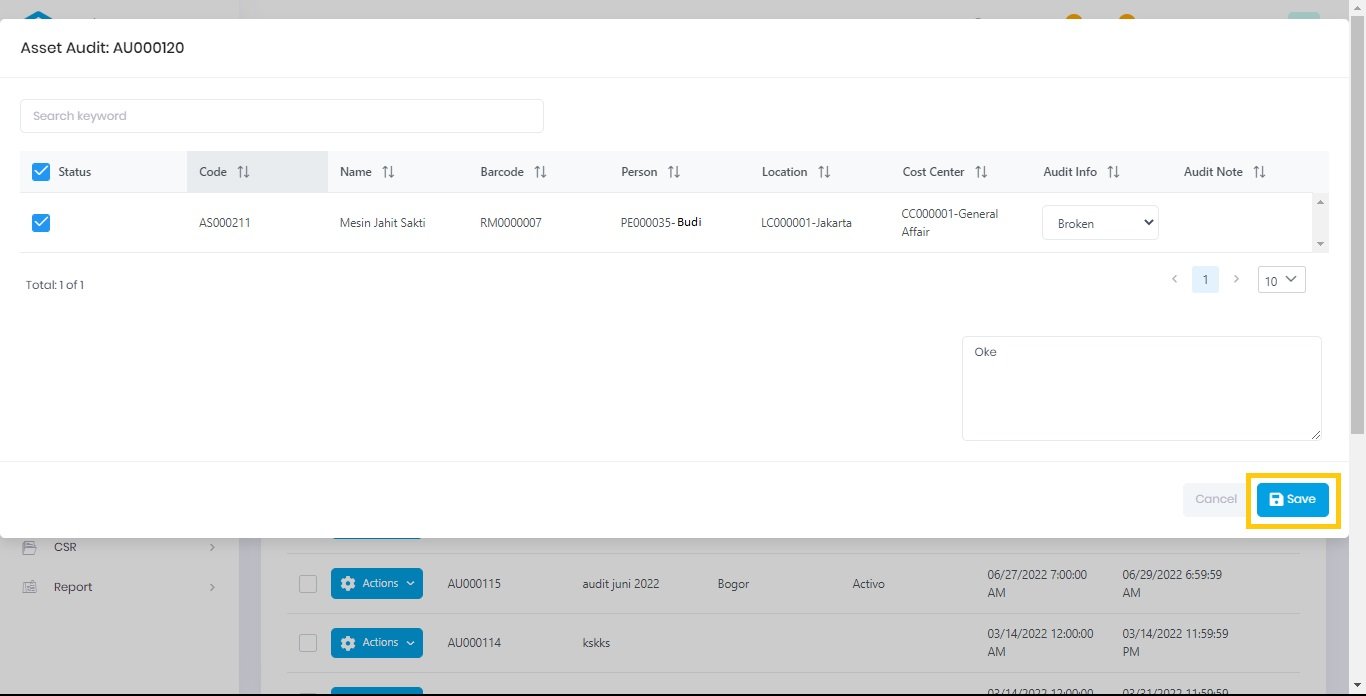This screenshot has width=1366, height=696.
Task: Sort the Cost Center column icon
Action: point(981,172)
